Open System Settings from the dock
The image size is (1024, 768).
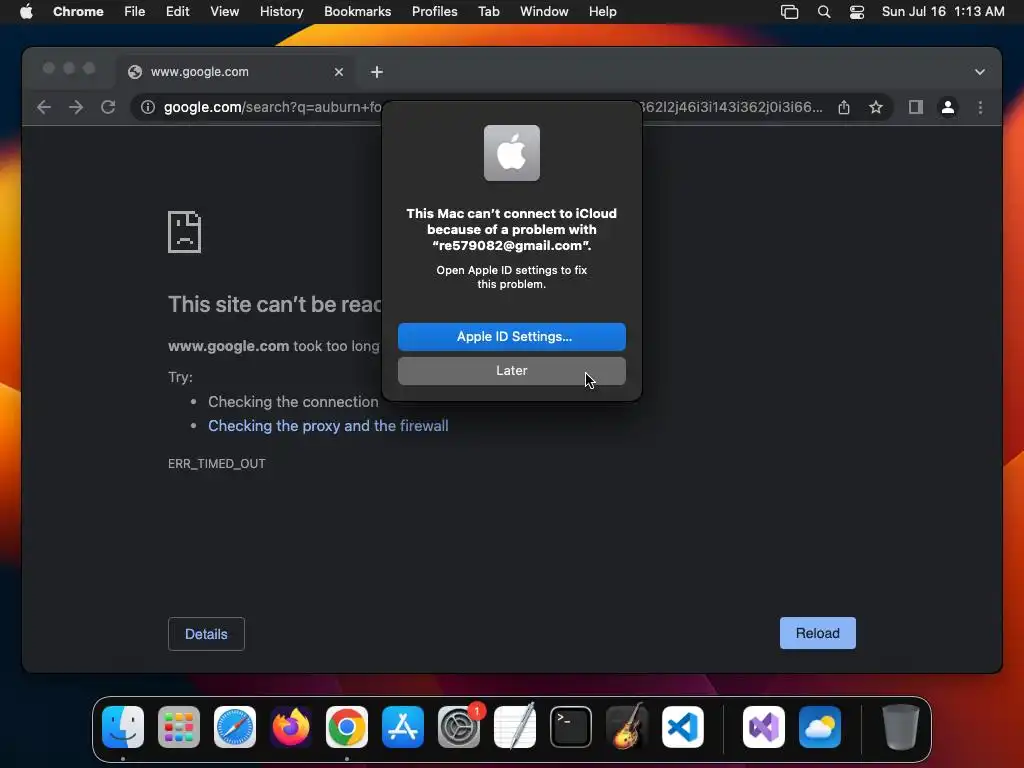click(459, 727)
